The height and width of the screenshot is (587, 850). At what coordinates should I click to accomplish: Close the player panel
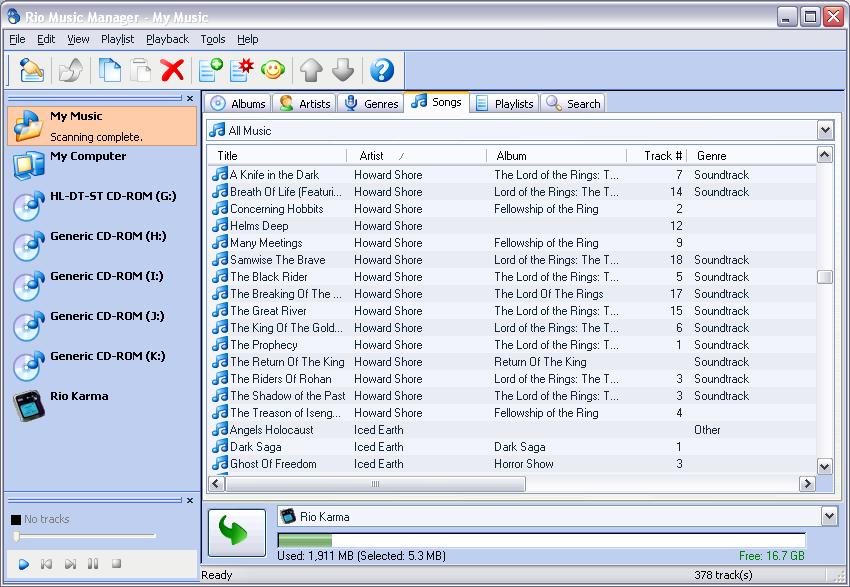coord(190,501)
